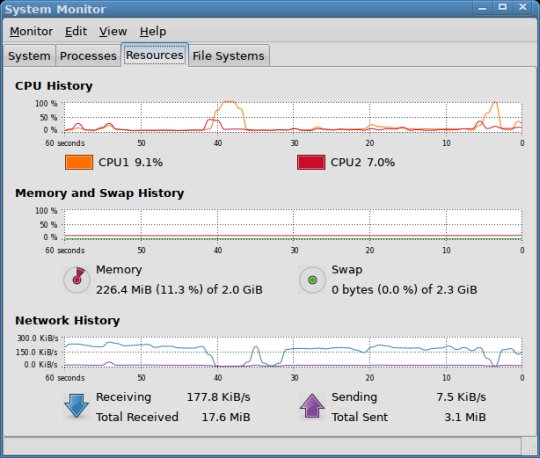This screenshot has height=458, width=540.
Task: Click the 300.0 KiB/s axis label
Action: point(38,338)
